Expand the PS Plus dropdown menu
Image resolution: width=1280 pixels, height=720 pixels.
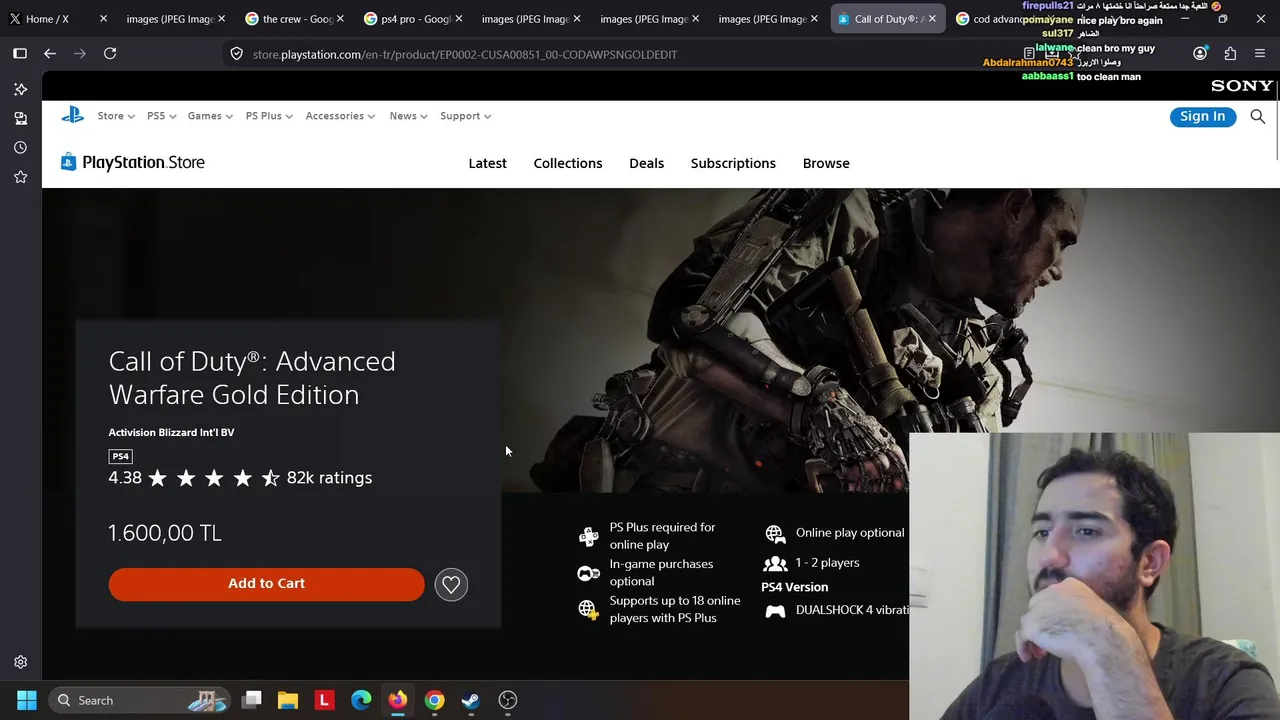[269, 116]
